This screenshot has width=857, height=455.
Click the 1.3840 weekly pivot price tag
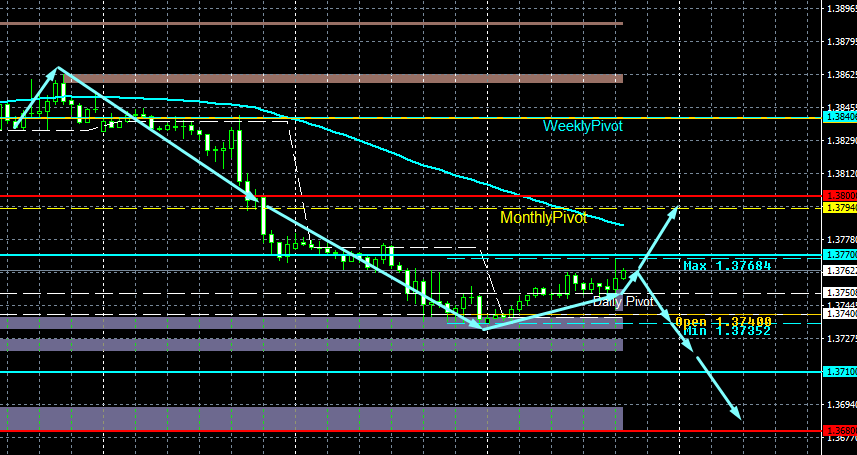pyautogui.click(x=840, y=117)
